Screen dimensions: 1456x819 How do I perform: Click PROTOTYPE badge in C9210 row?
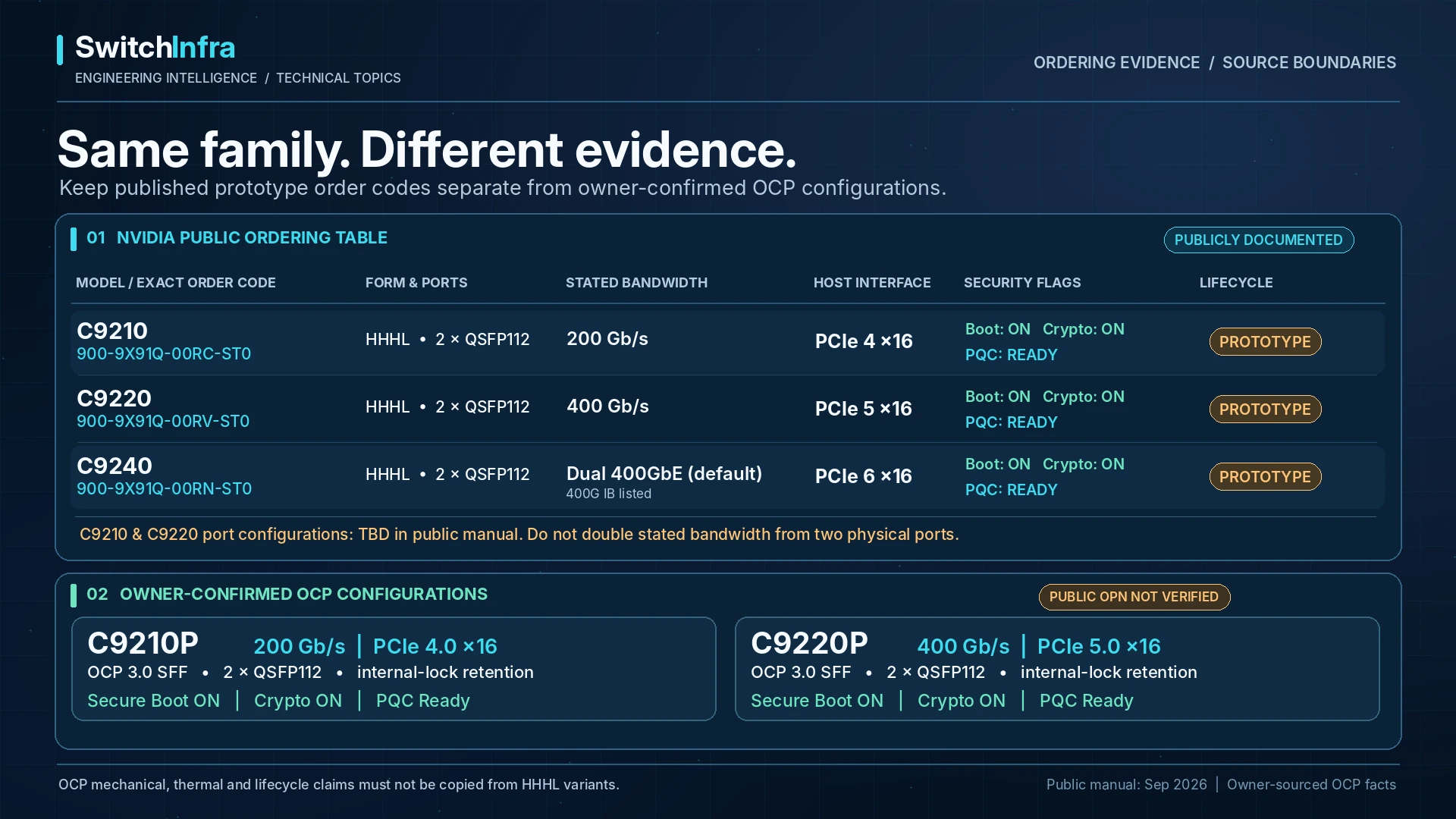[1265, 341]
